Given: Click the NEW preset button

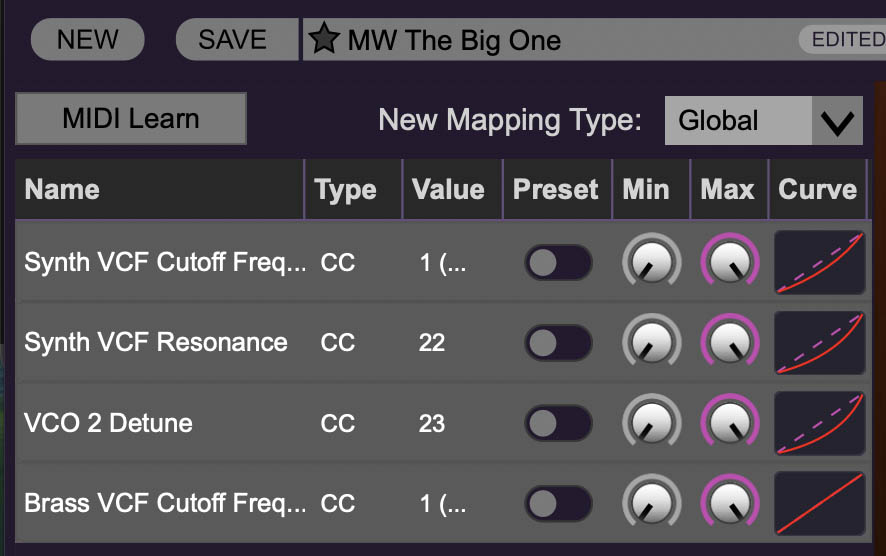Looking at the screenshot, I should (x=88, y=40).
